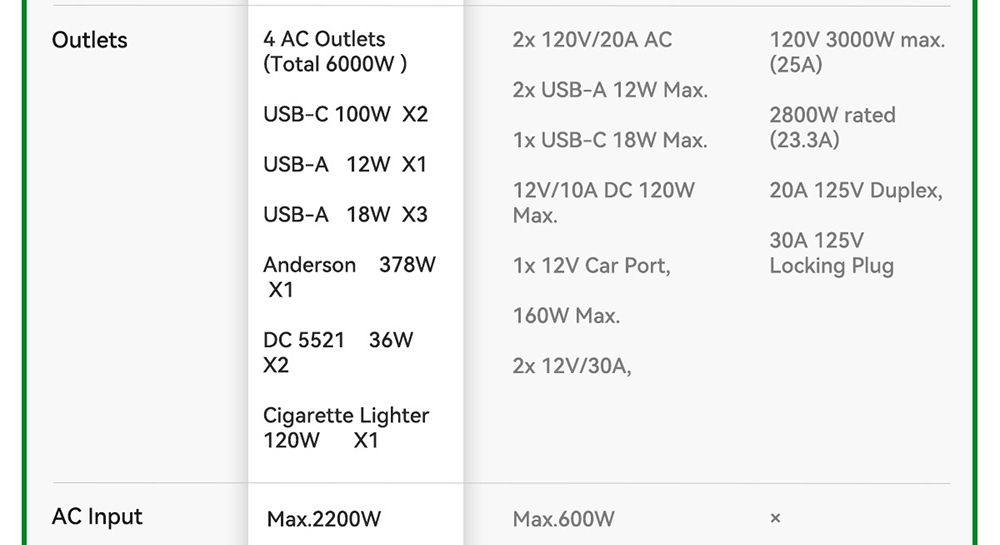Click the USB-A 12W X1 entry
Image resolution: width=1000 pixels, height=545 pixels.
(x=345, y=164)
